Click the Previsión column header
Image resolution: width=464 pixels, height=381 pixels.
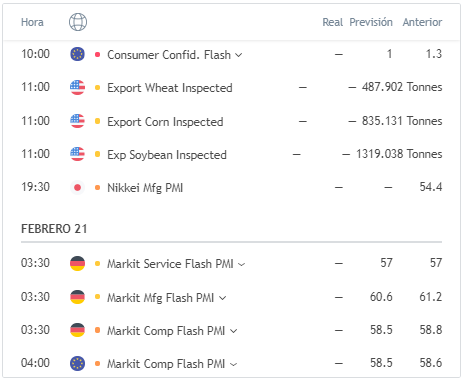tap(371, 22)
